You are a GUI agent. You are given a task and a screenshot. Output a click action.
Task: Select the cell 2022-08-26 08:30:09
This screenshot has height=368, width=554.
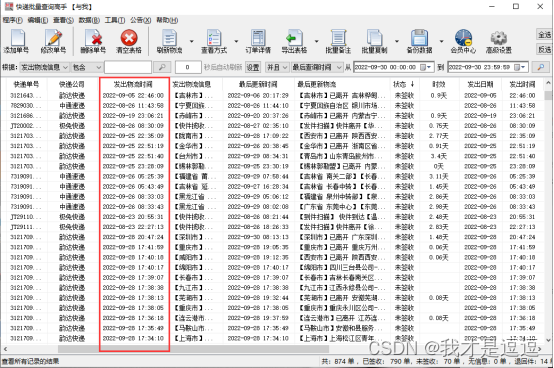[x=133, y=126]
